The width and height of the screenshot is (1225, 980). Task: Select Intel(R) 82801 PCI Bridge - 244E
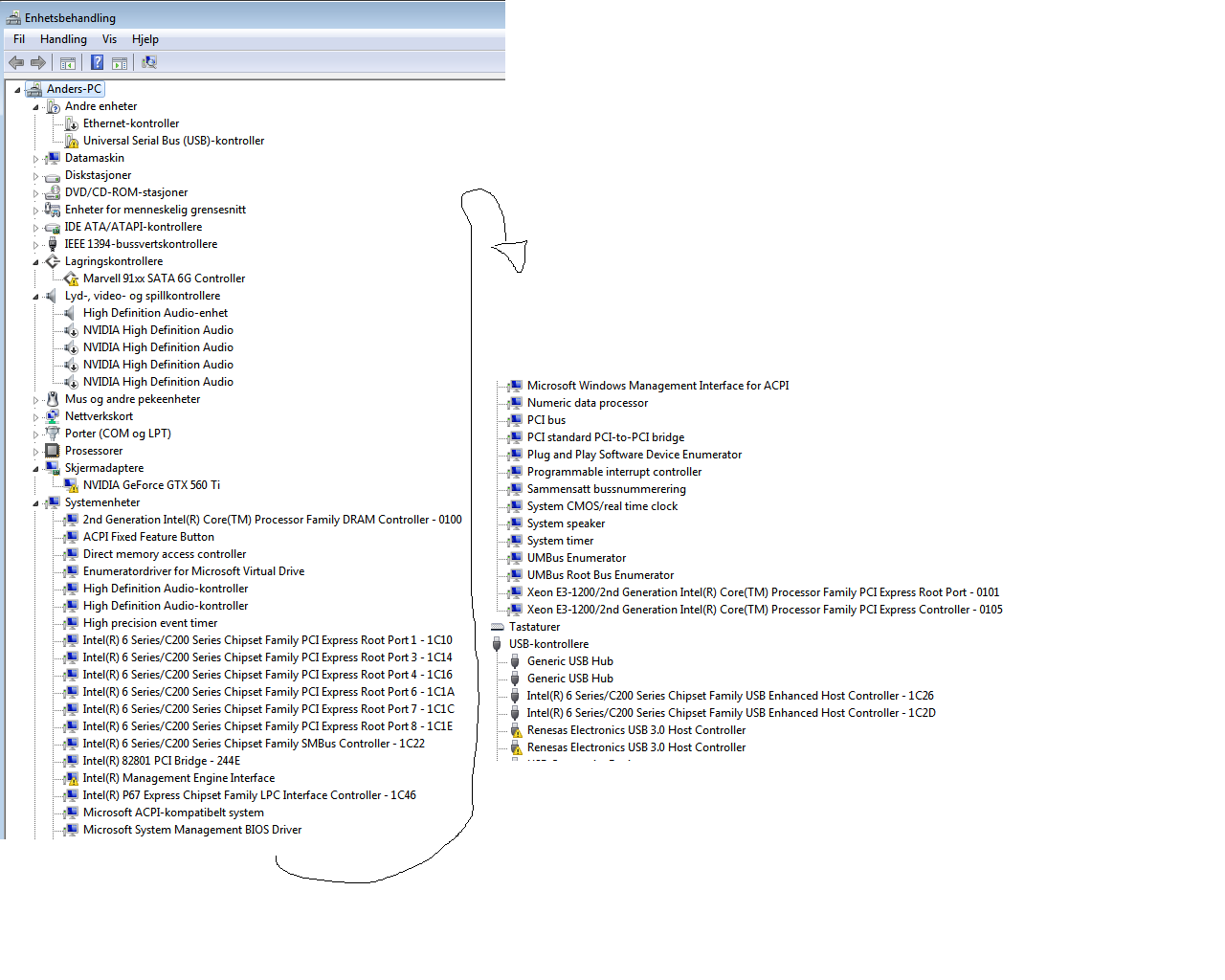click(162, 761)
